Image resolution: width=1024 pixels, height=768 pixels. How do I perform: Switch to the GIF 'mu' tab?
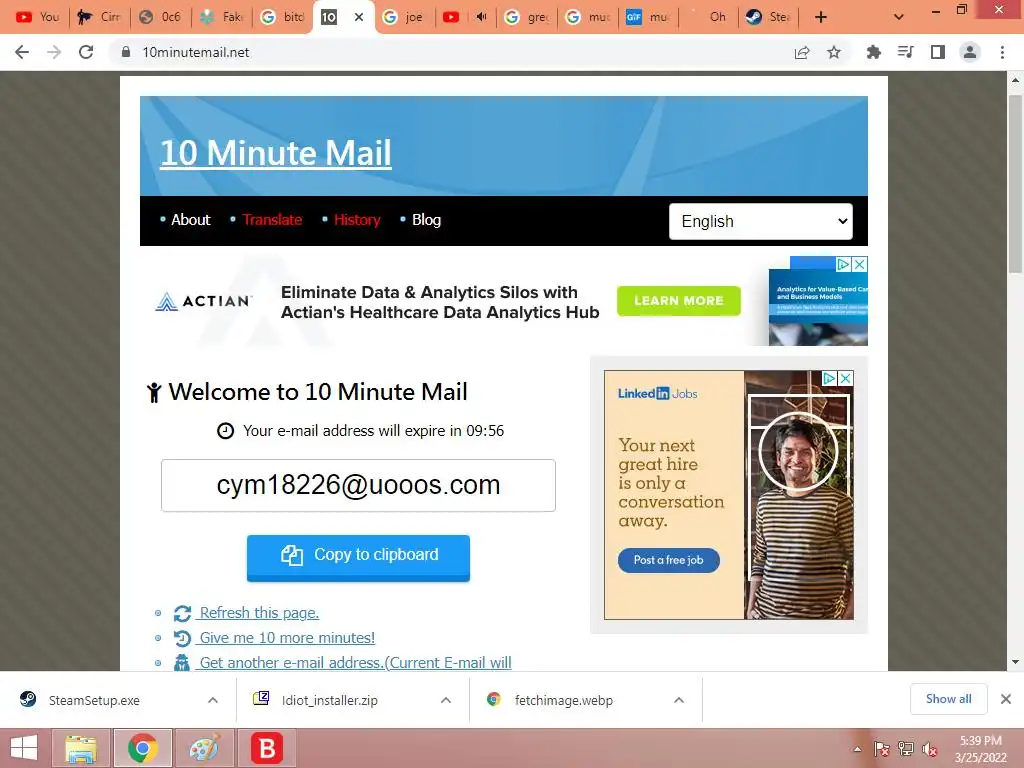click(648, 17)
